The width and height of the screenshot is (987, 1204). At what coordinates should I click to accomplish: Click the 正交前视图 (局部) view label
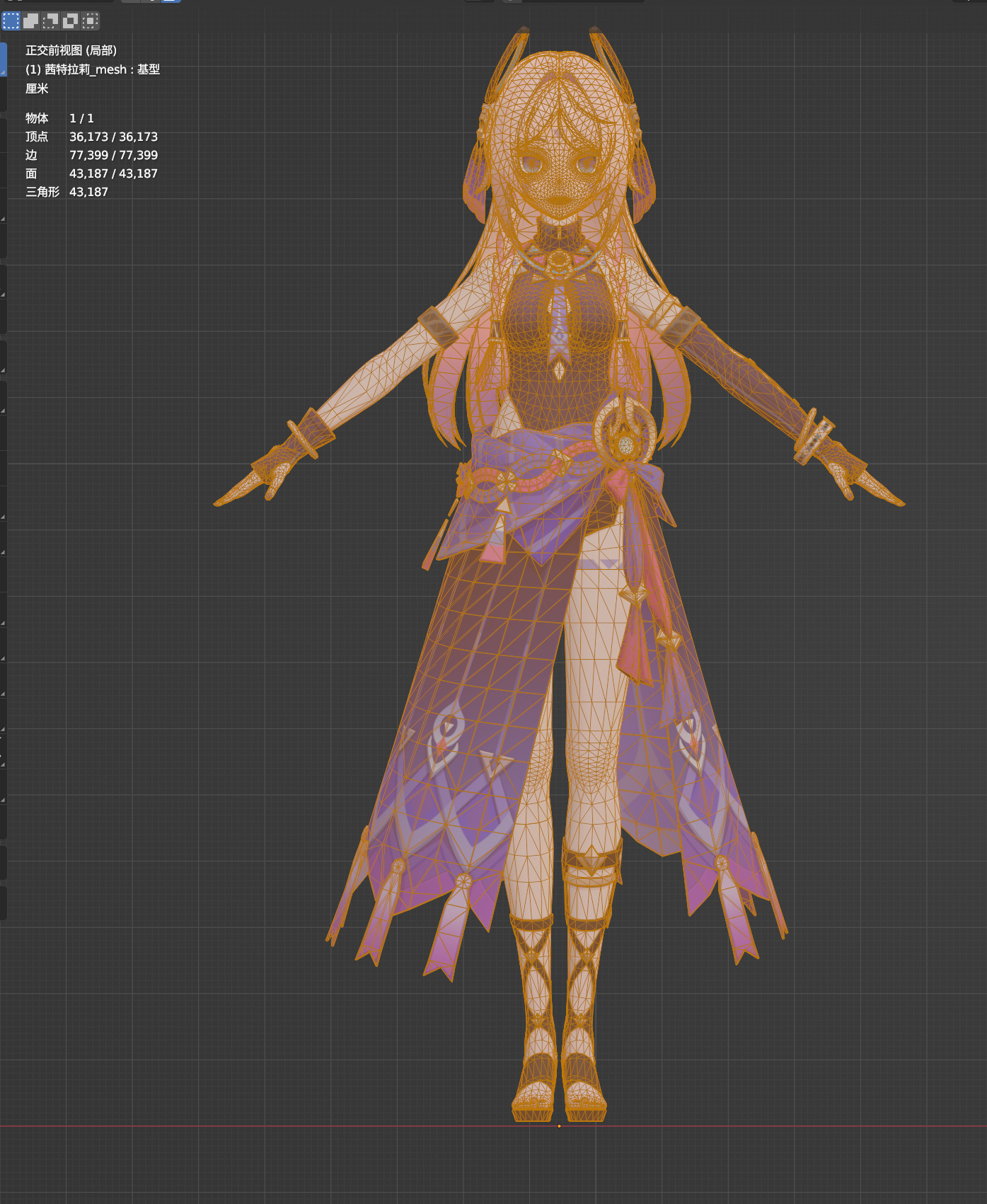[x=71, y=50]
